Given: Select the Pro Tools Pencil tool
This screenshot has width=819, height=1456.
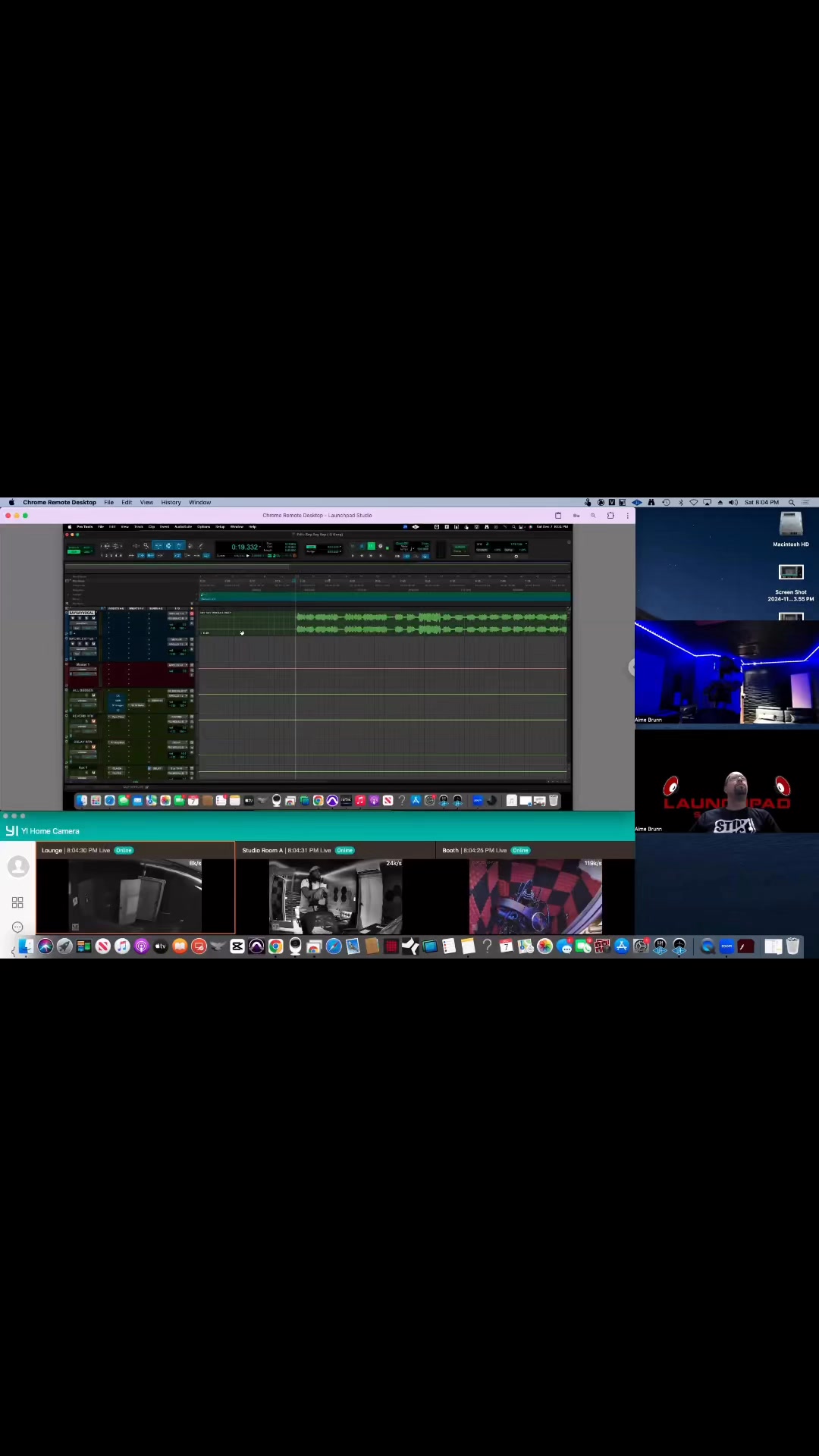Looking at the screenshot, I should pos(200,545).
